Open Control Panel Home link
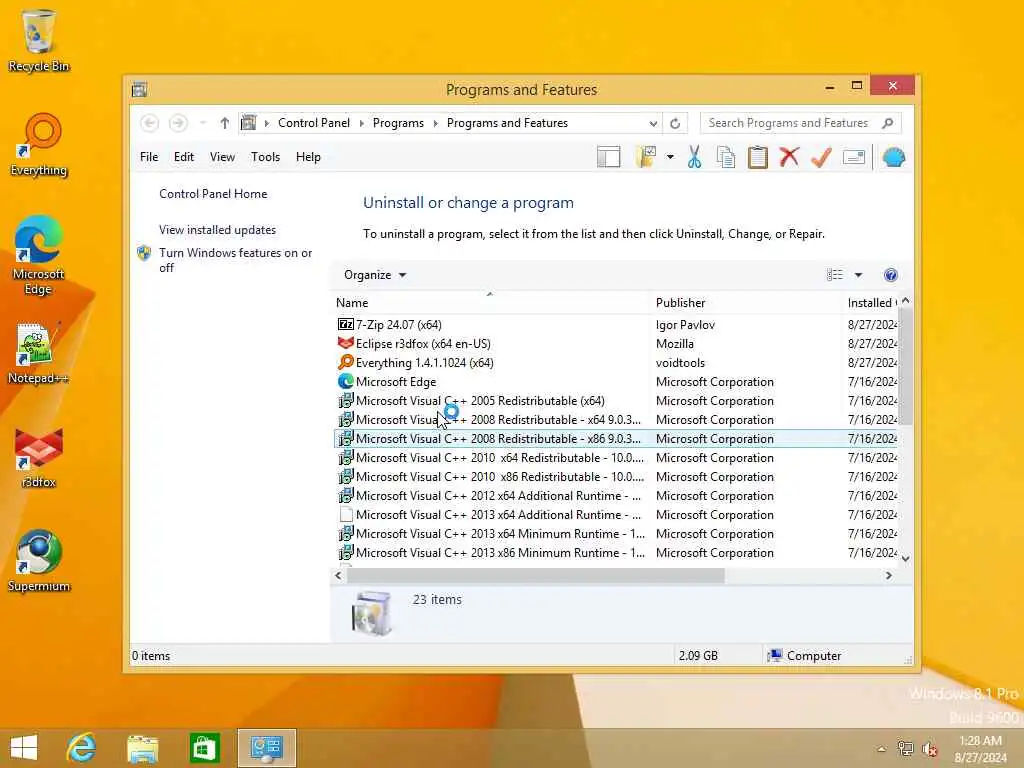 [213, 194]
